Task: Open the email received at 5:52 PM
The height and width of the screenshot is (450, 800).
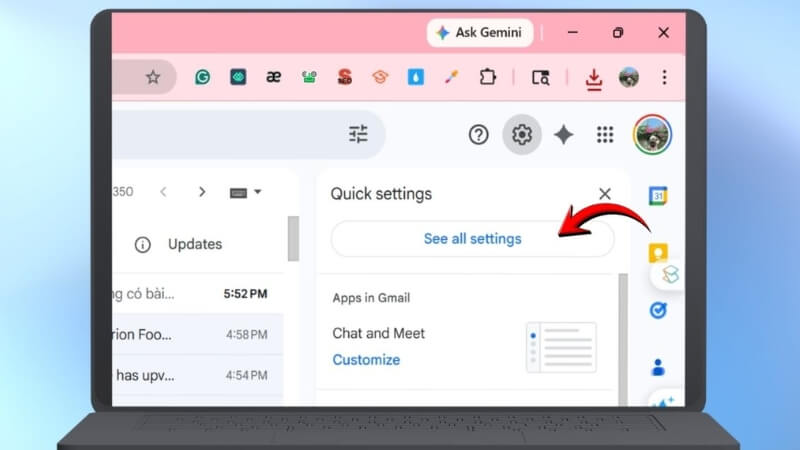Action: tap(198, 294)
